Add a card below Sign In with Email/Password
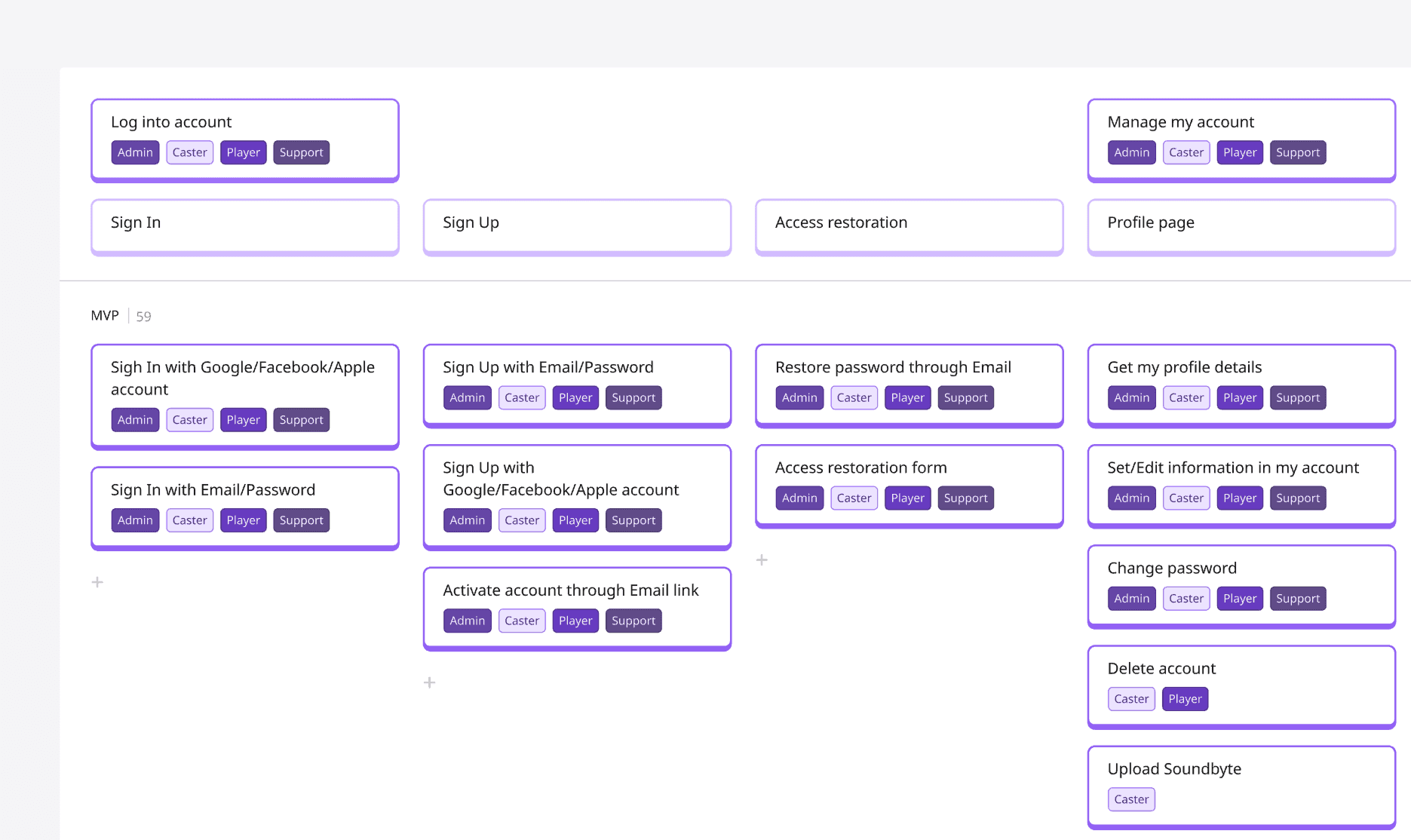1411x840 pixels. [97, 582]
